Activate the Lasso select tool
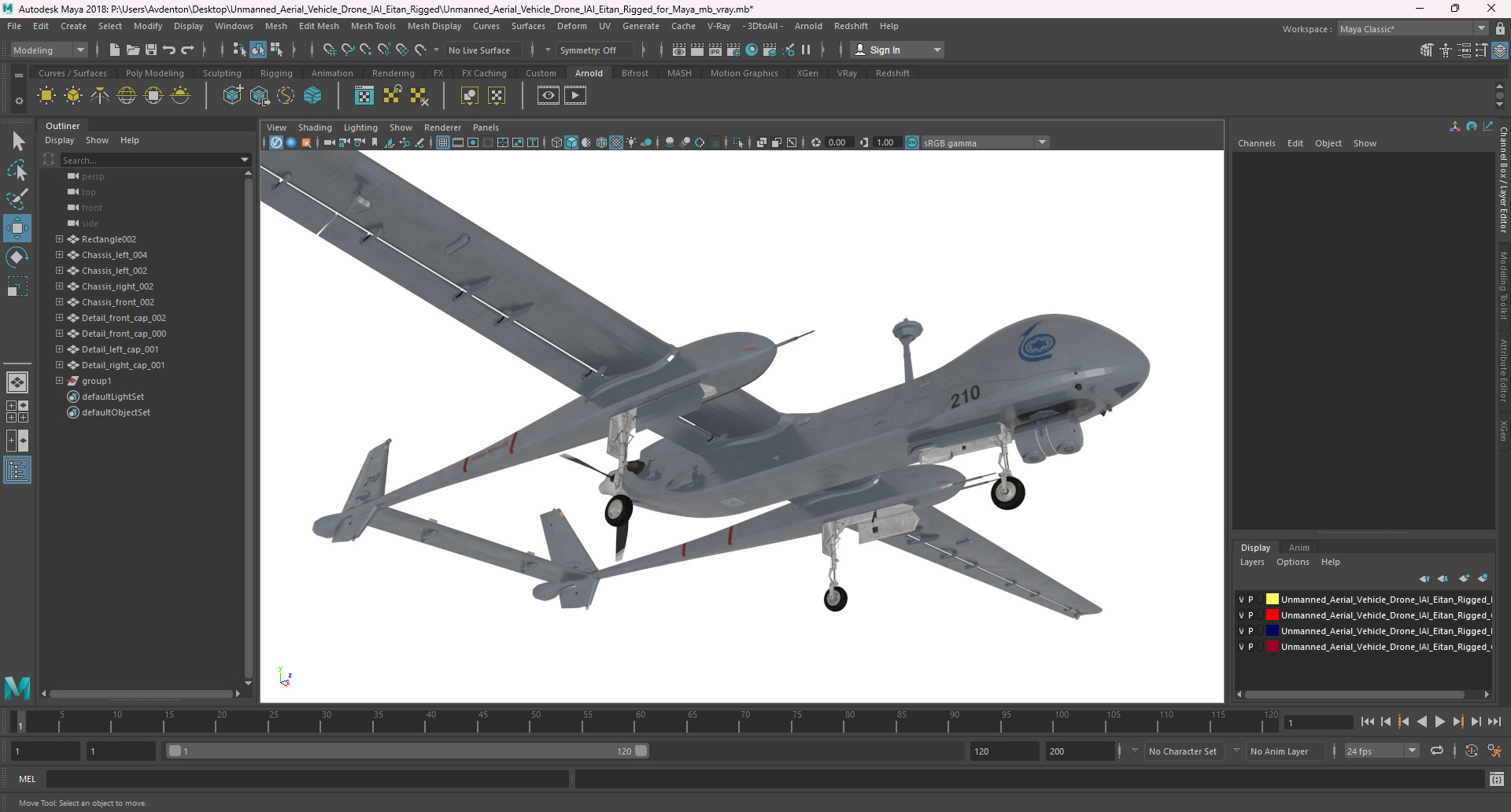The width and height of the screenshot is (1511, 812). pyautogui.click(x=17, y=170)
